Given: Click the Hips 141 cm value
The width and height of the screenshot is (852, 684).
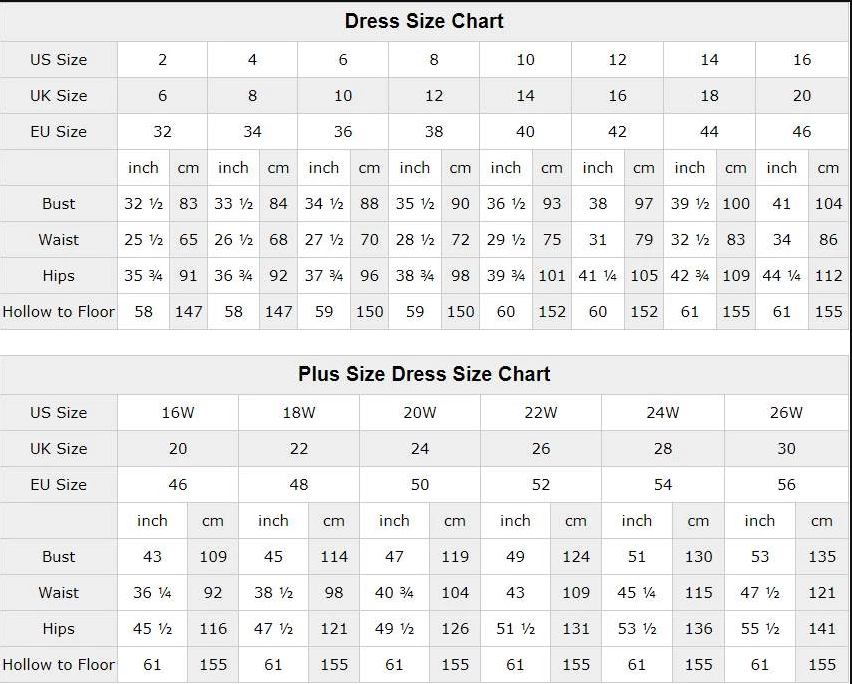Looking at the screenshot, I should (822, 628).
